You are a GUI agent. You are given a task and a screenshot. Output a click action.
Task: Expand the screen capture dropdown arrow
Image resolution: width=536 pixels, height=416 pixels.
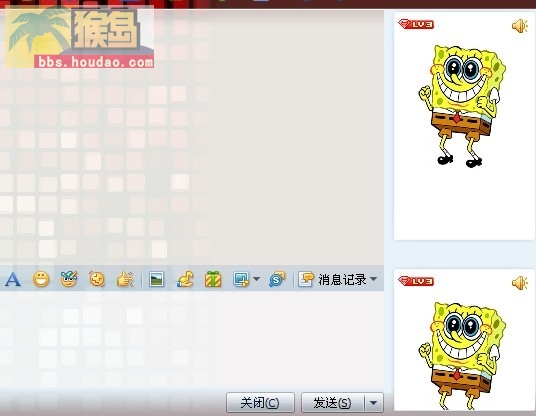pos(256,279)
